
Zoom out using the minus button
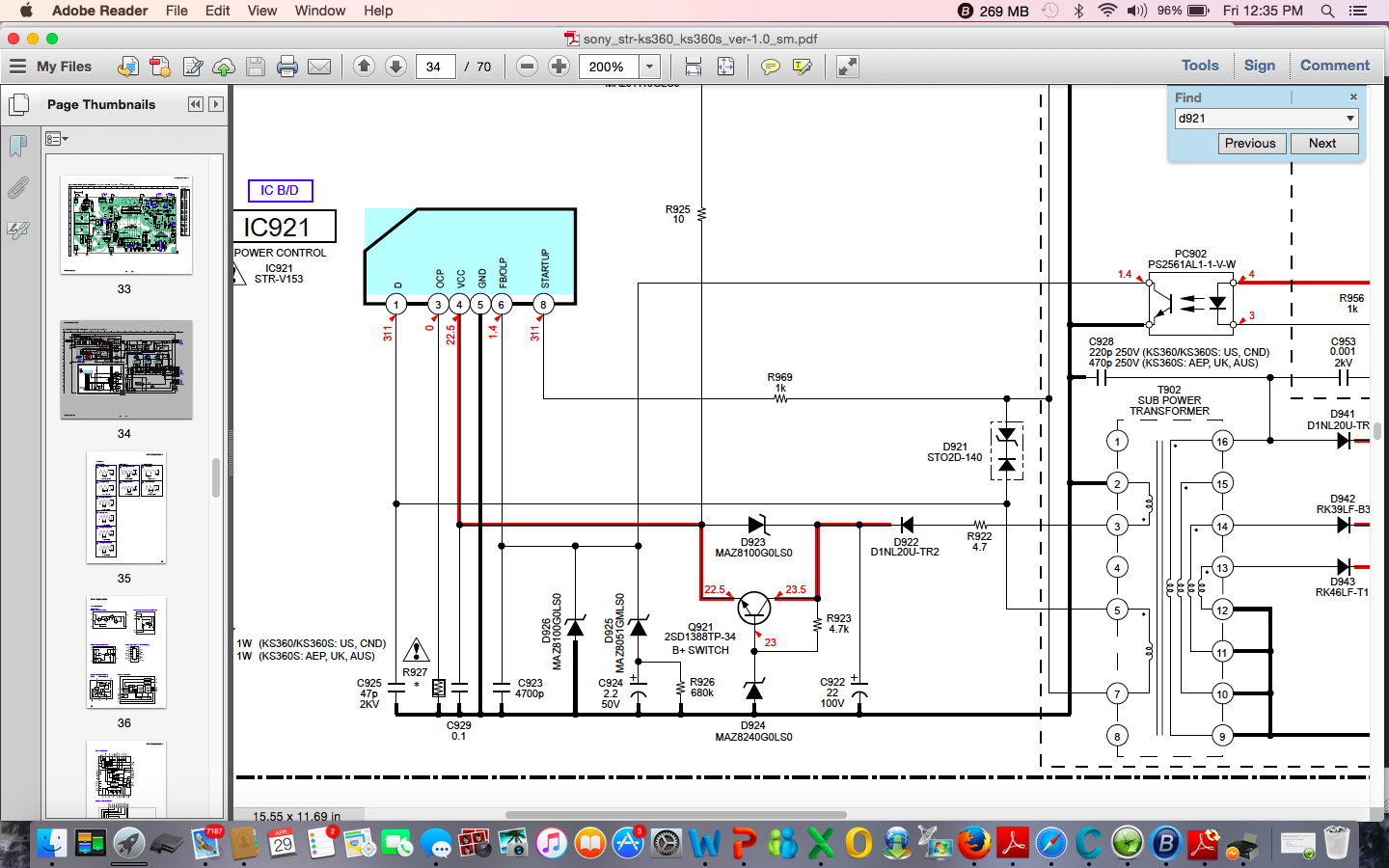click(x=527, y=67)
